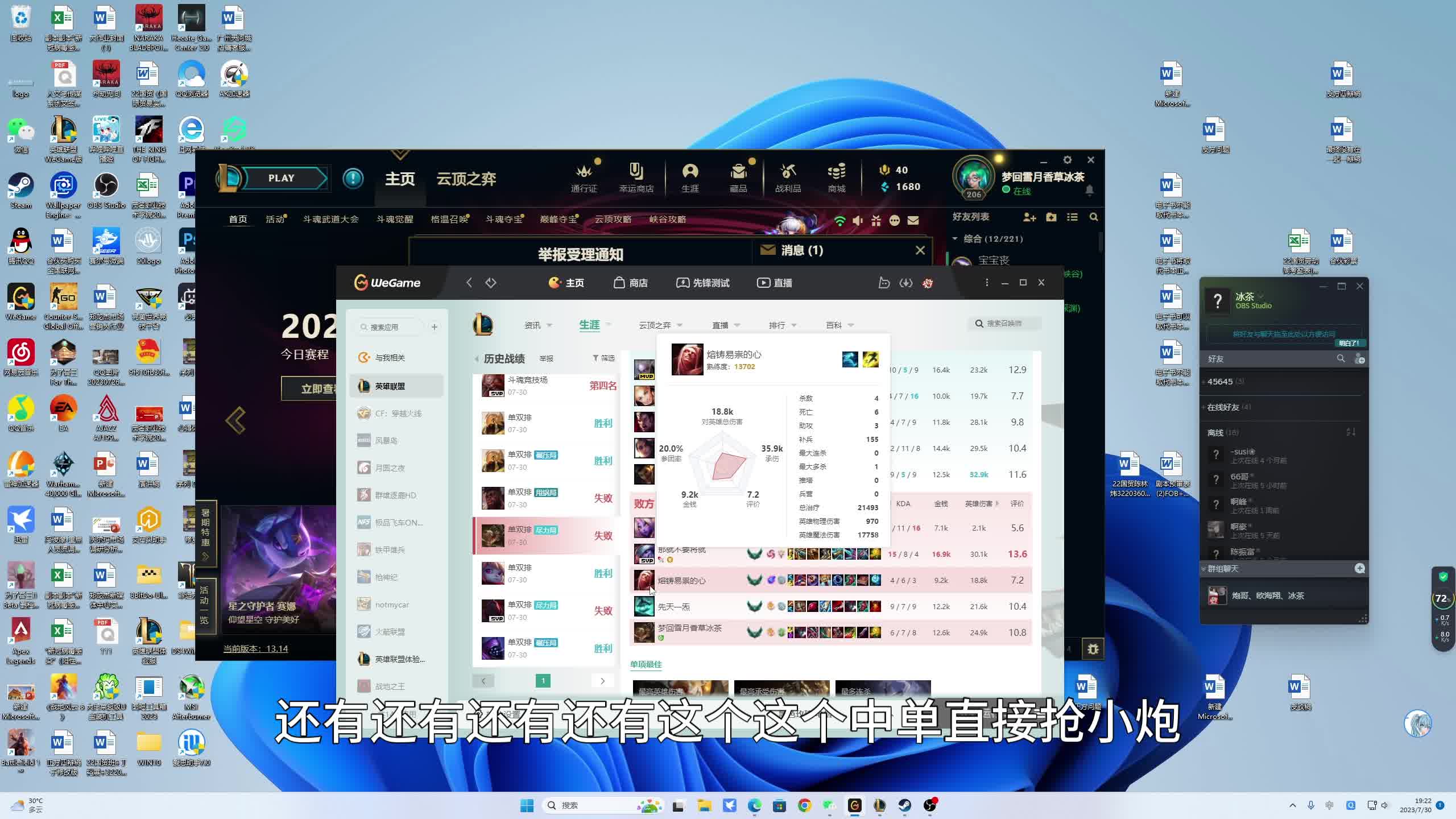Click the 明白了! button in Steam friends
Image resolution: width=1456 pixels, height=819 pixels.
tap(1349, 344)
